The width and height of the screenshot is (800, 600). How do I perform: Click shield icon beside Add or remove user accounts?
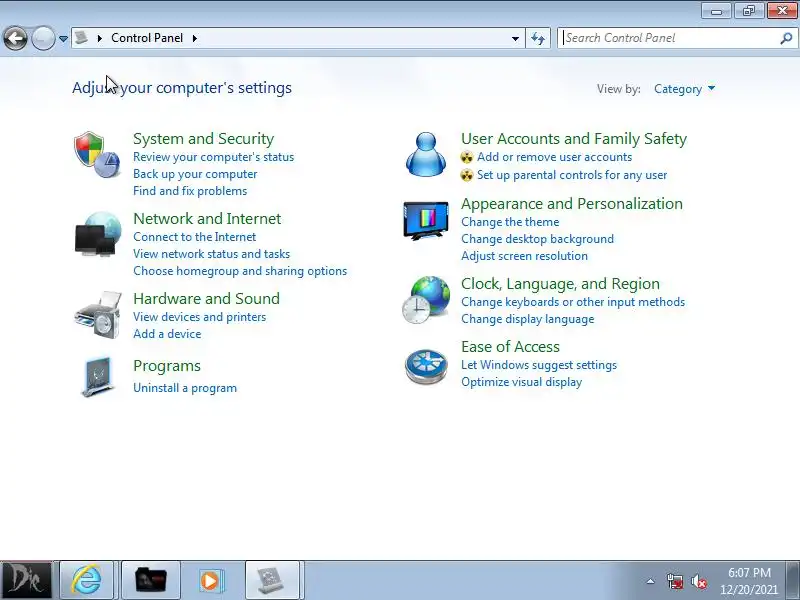point(467,157)
